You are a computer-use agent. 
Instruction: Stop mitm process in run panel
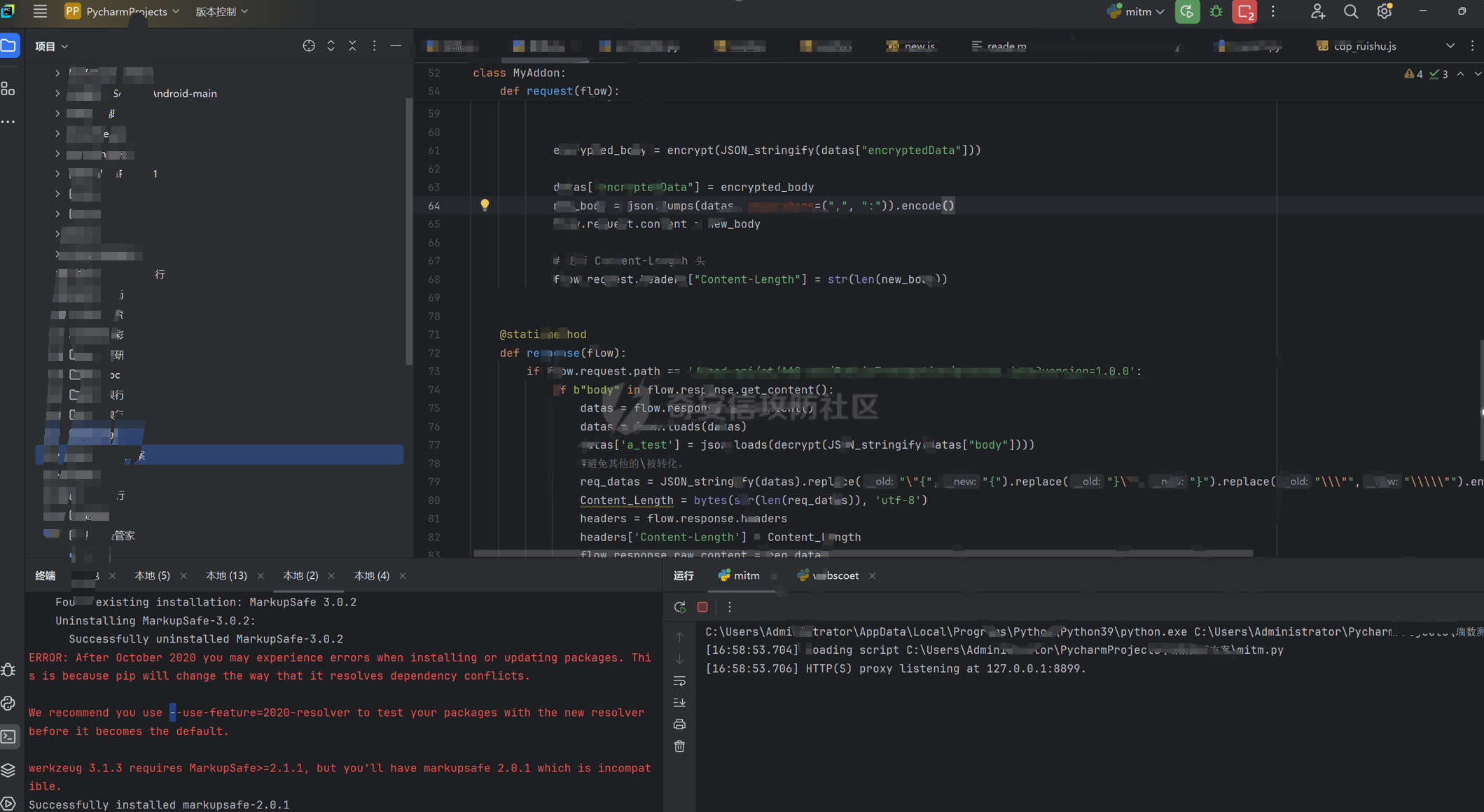pos(702,607)
